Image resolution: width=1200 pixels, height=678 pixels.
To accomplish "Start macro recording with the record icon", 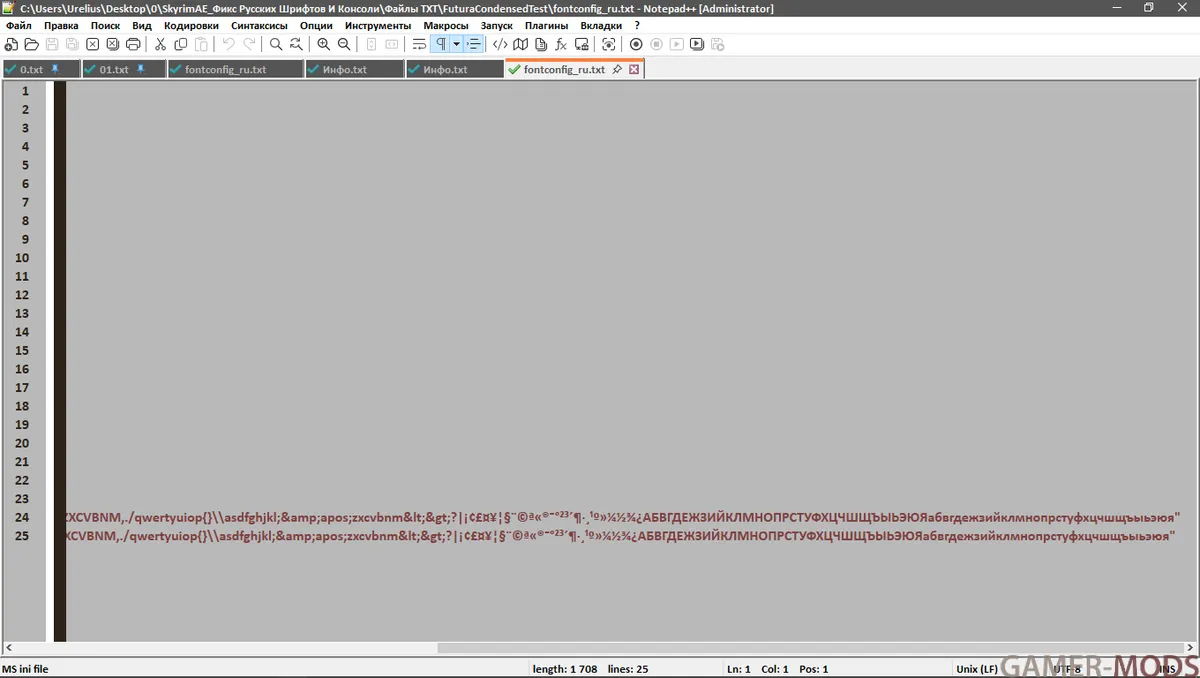I will 636,44.
